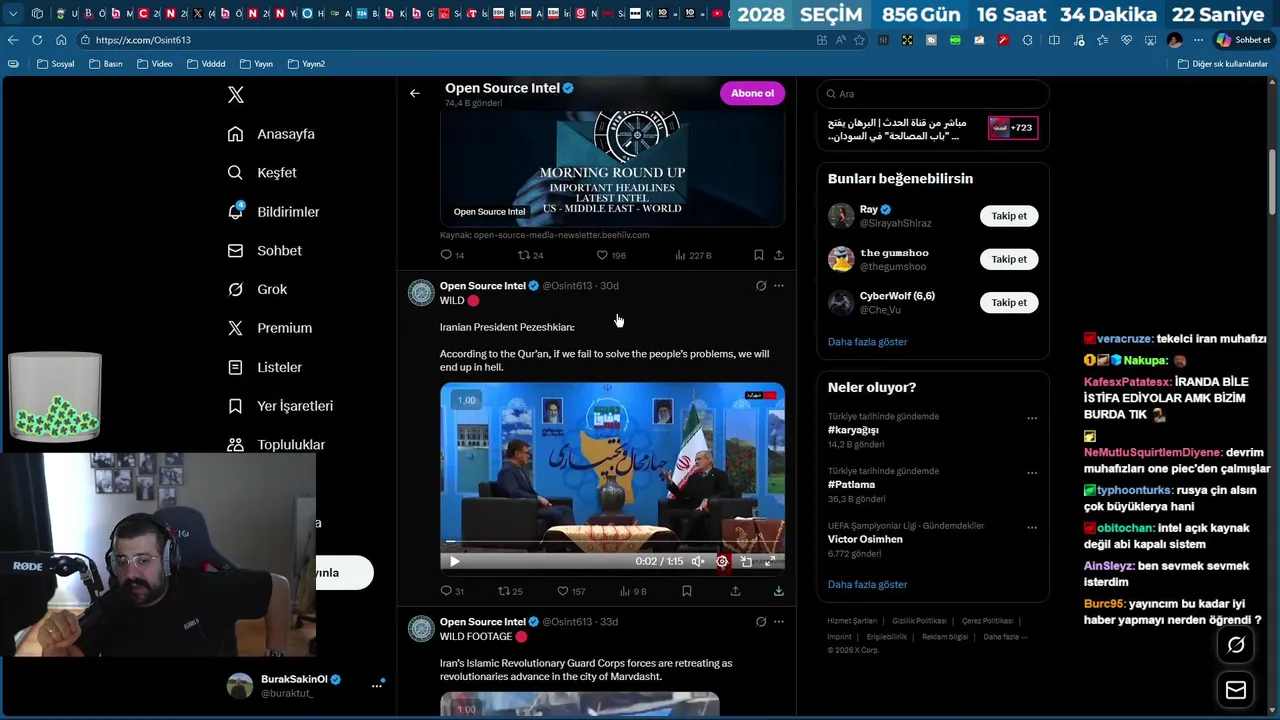Show more trends under Neler oluyor
1280x720 pixels.
coord(867,585)
